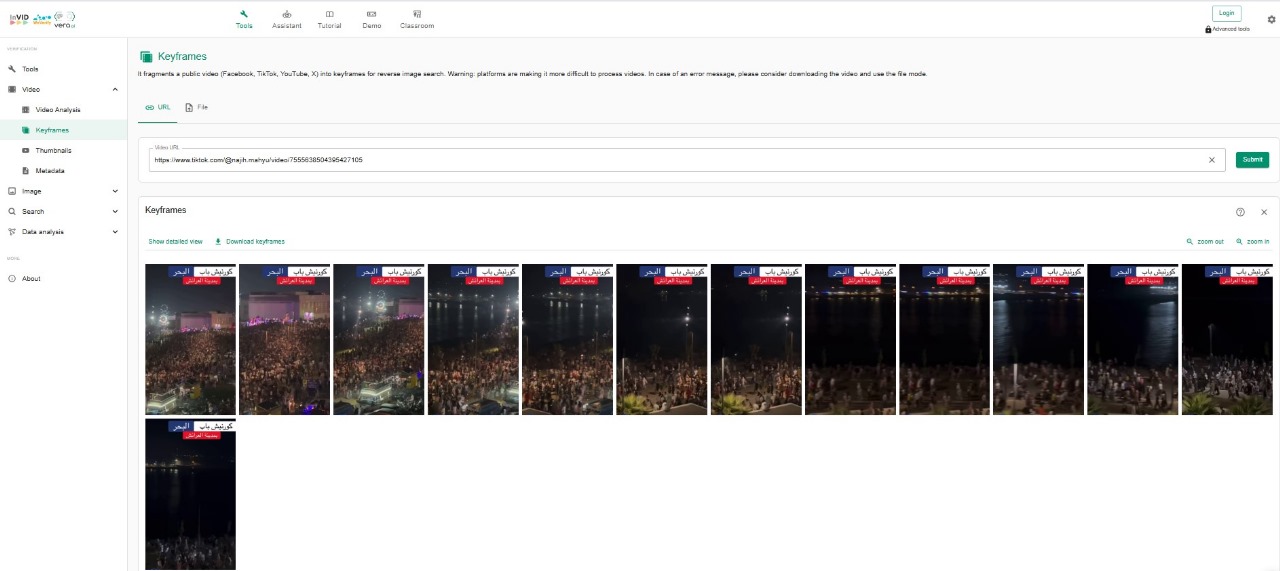Switch to the File tab
Screen dimensions: 1280x571
196,107
